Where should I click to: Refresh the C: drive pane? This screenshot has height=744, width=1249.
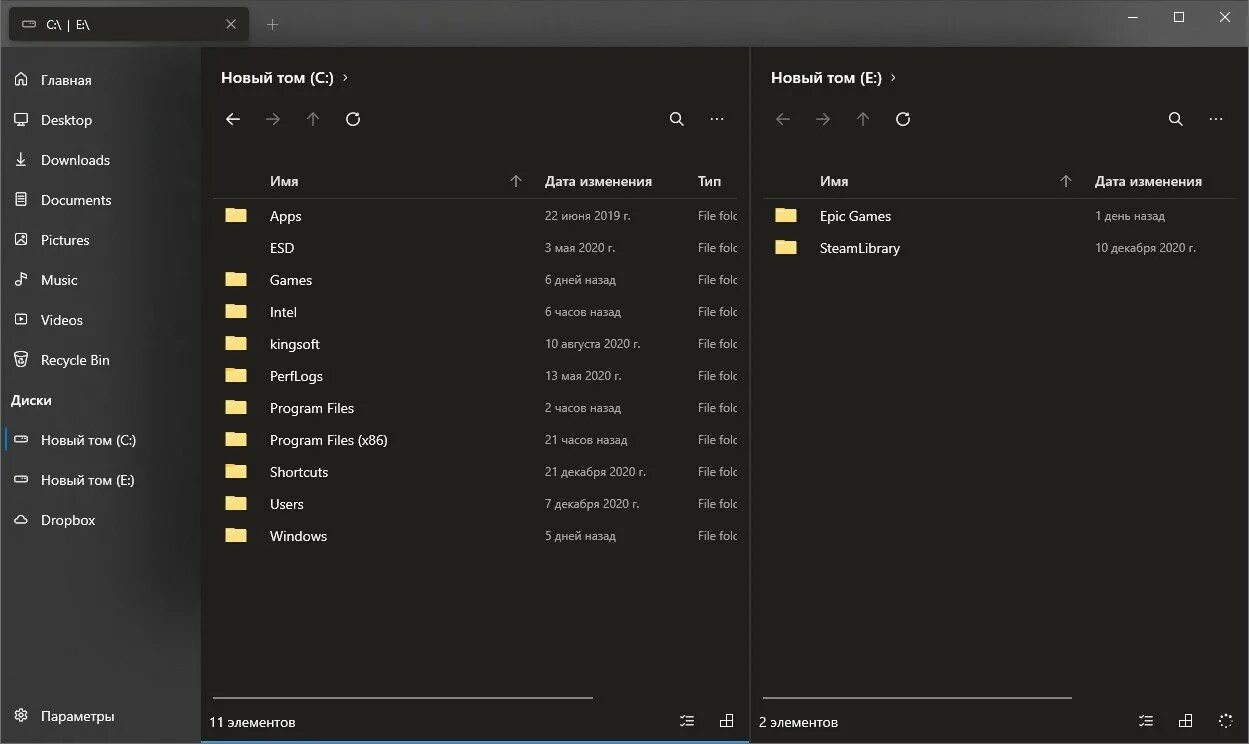353,119
